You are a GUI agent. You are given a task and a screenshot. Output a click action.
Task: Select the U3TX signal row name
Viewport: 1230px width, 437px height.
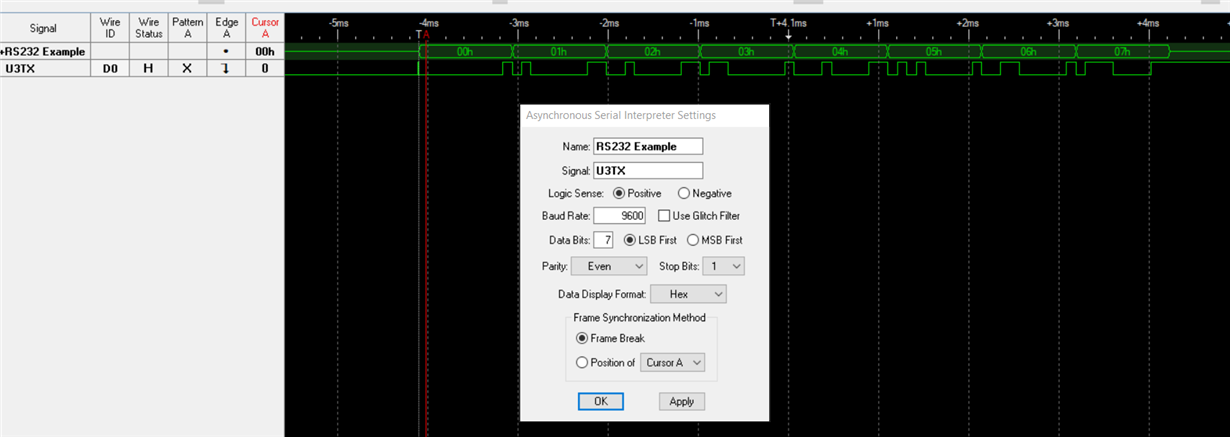(x=44, y=68)
